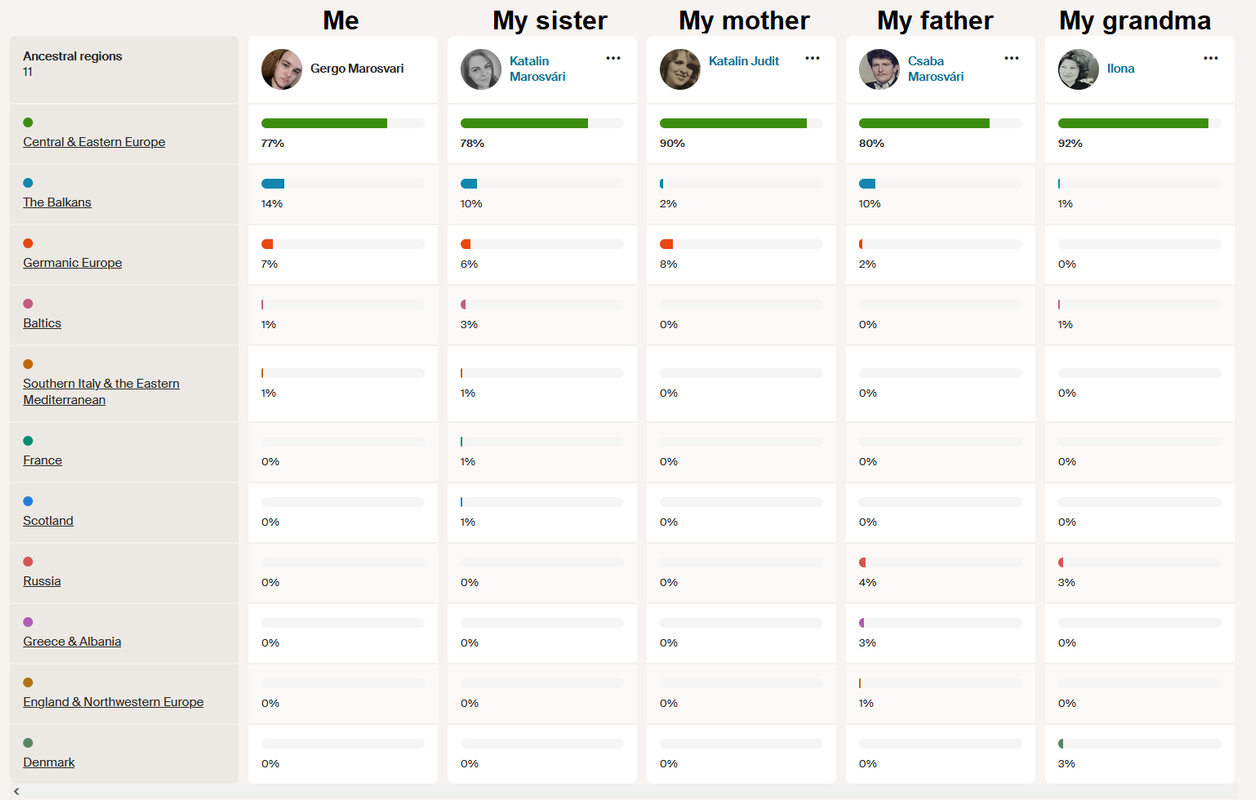
Task: Select the Germanic Europe region link
Action: click(72, 263)
